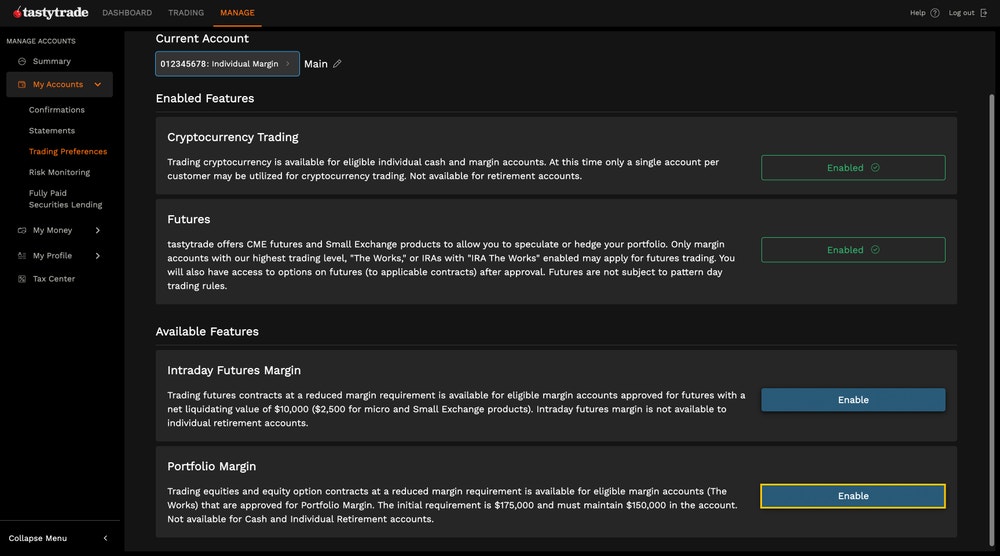Enable Intraday Futures Margin
The image size is (1000, 556).
853,400
